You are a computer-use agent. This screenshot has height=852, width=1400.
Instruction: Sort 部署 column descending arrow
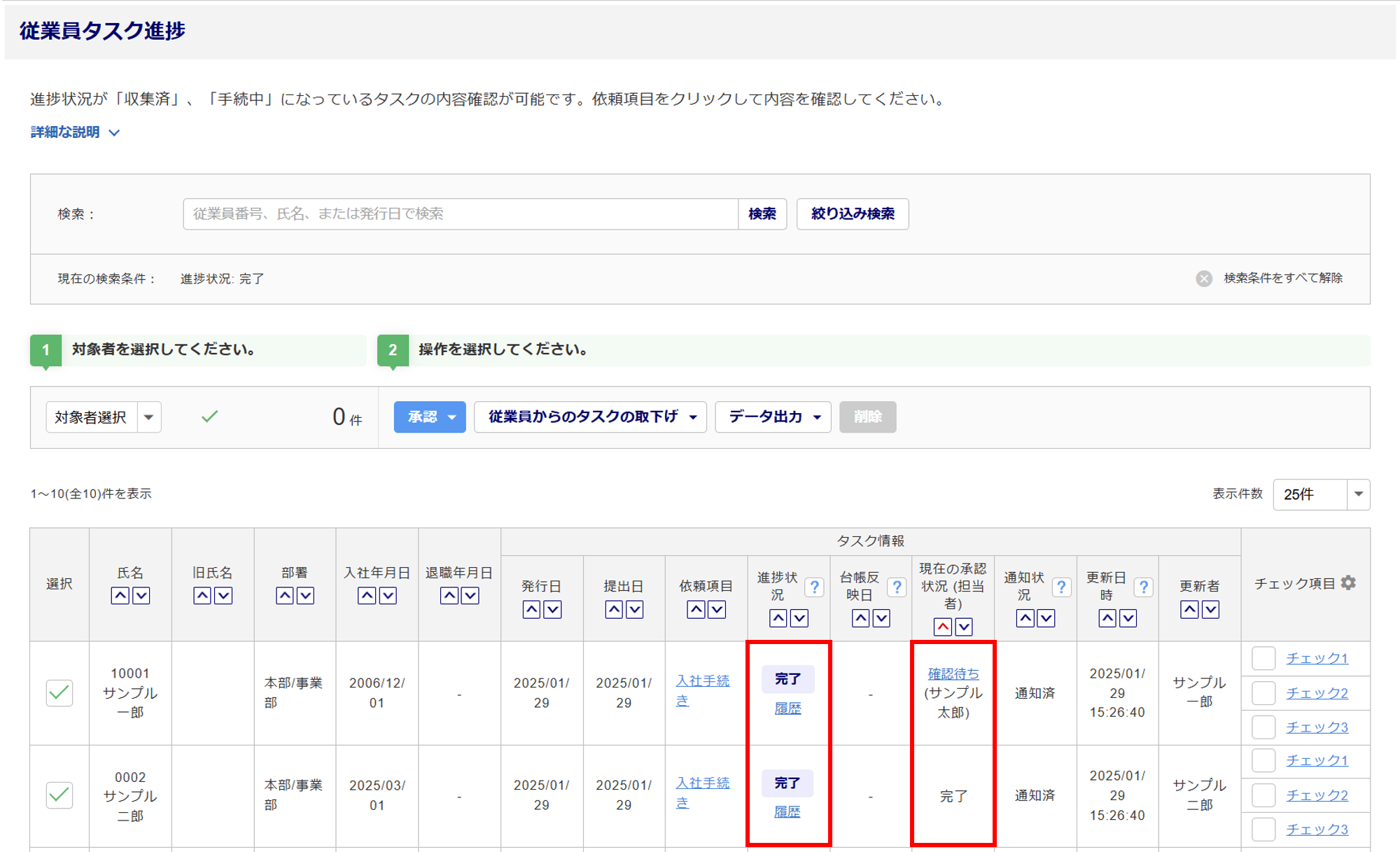[305, 596]
